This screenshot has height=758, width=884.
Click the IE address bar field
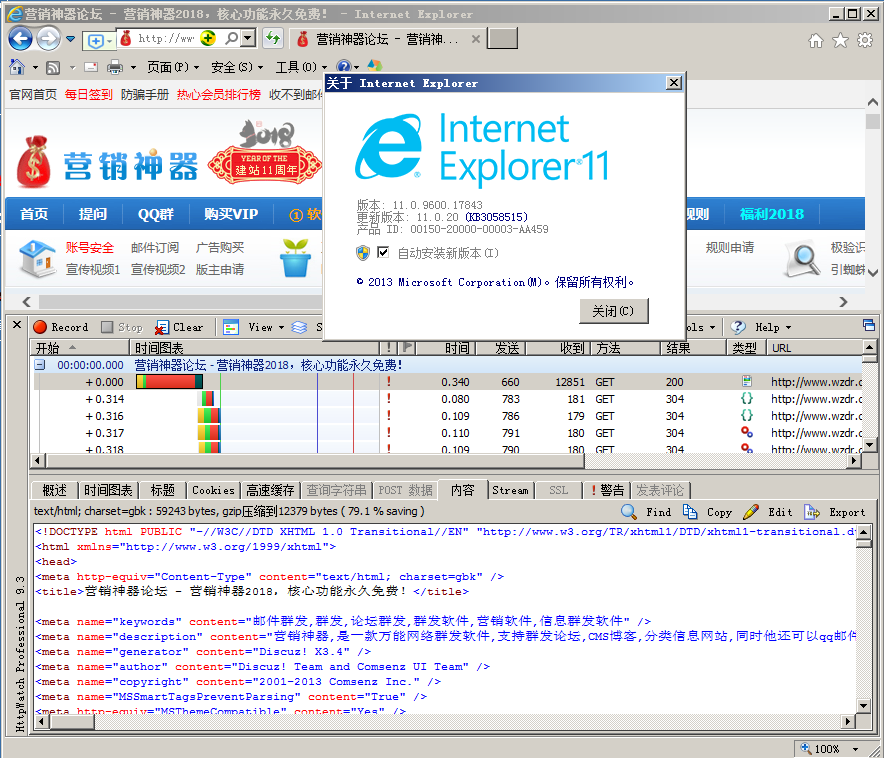point(166,39)
